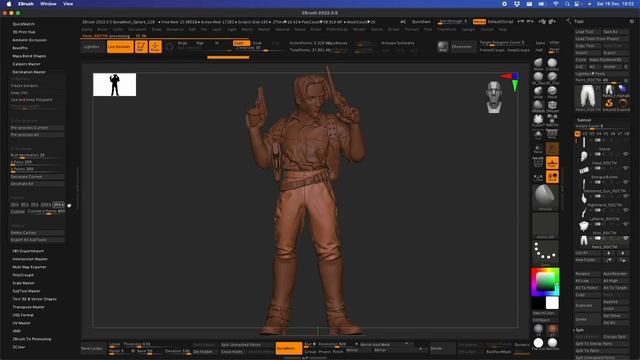Image resolution: width=640 pixels, height=360 pixels.
Task: Enable the Mrgb mode
Action: 182,43
